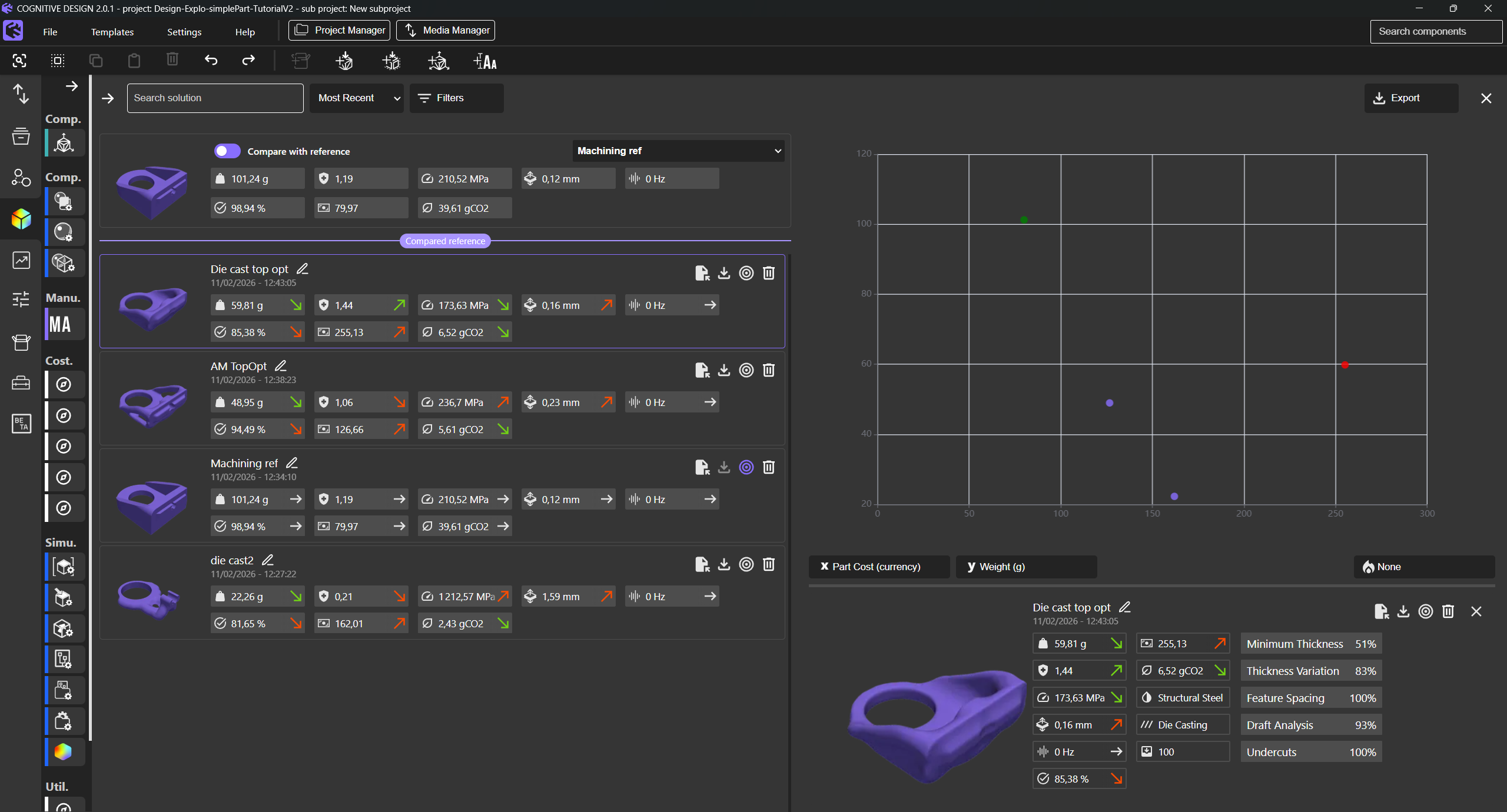Open report for AM TopOpt solution

[x=702, y=370]
